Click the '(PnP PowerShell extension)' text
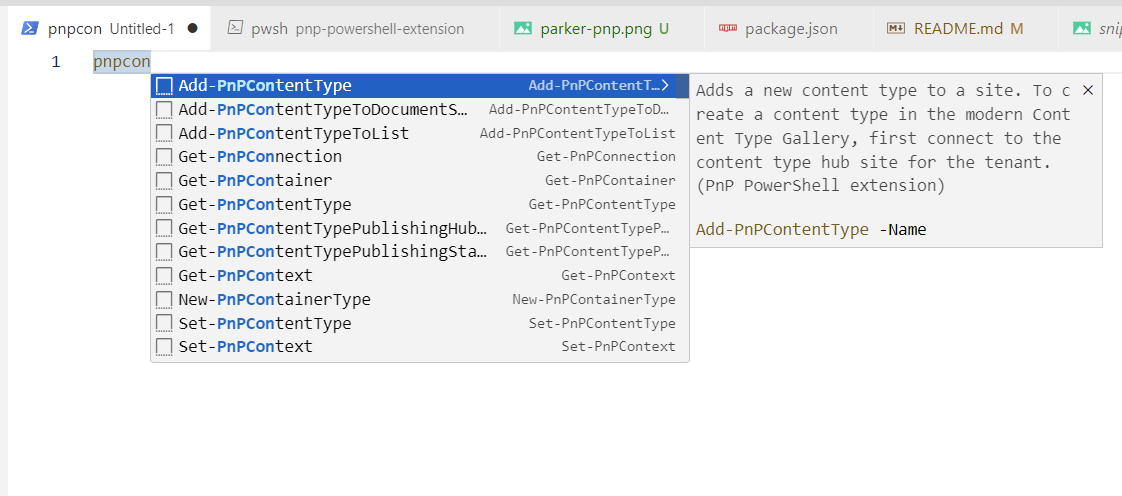 pos(821,186)
